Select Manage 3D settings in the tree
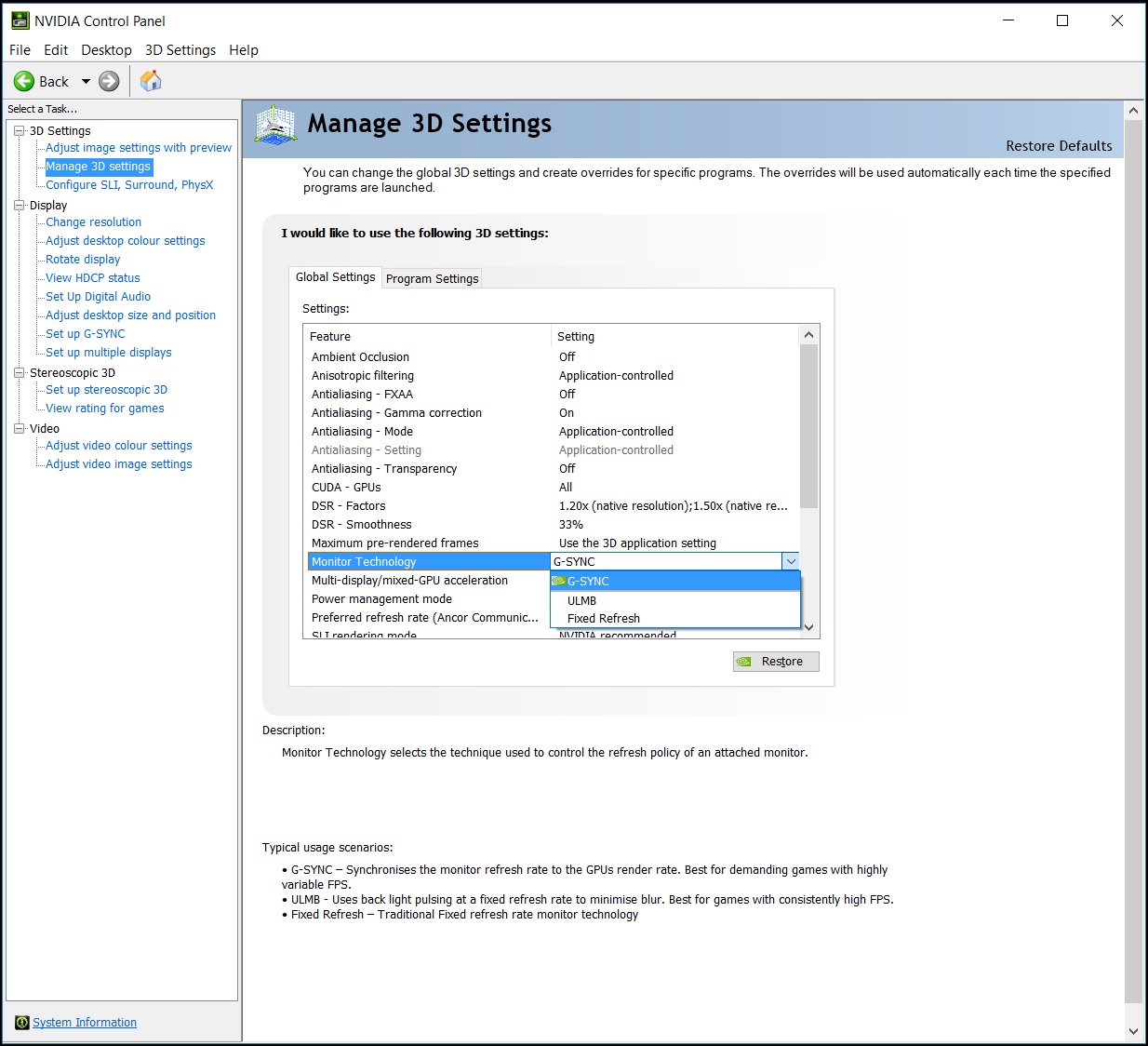1148x1046 pixels. click(99, 167)
